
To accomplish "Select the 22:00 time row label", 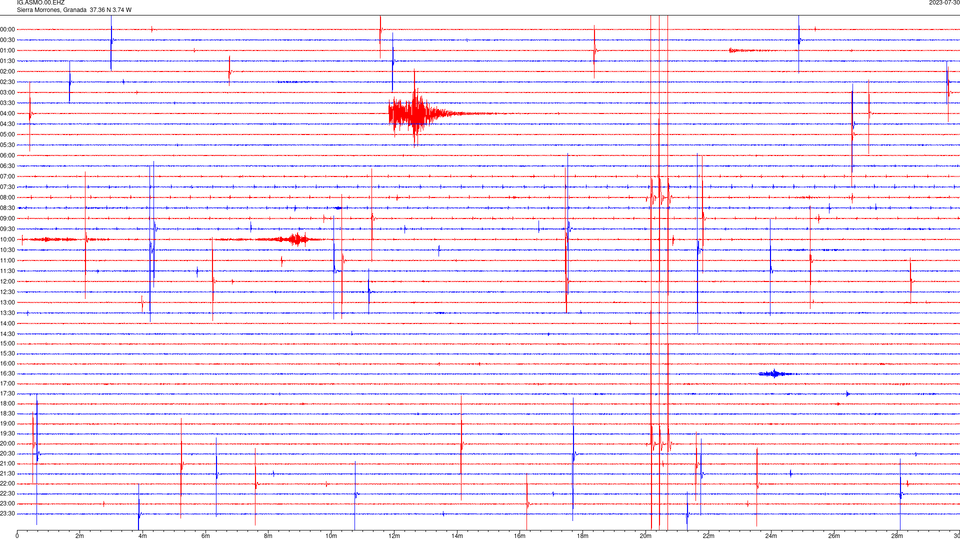I will click(8, 483).
